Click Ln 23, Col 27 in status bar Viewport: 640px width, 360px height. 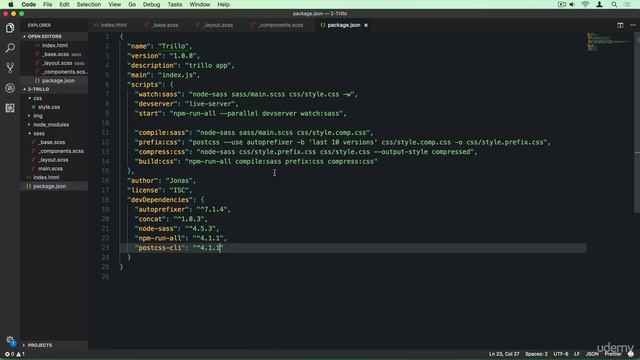click(504, 354)
